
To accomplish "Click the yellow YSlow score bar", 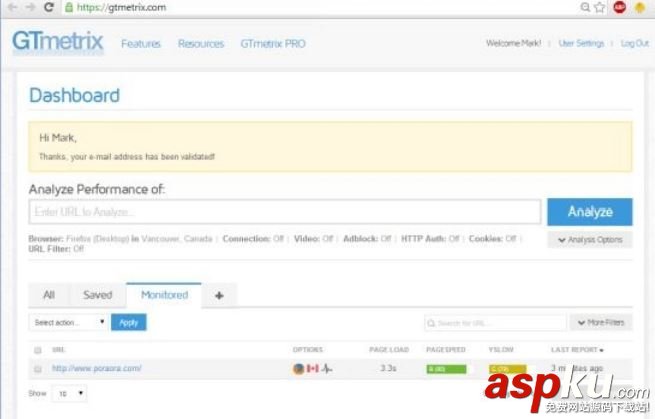I will tap(508, 369).
